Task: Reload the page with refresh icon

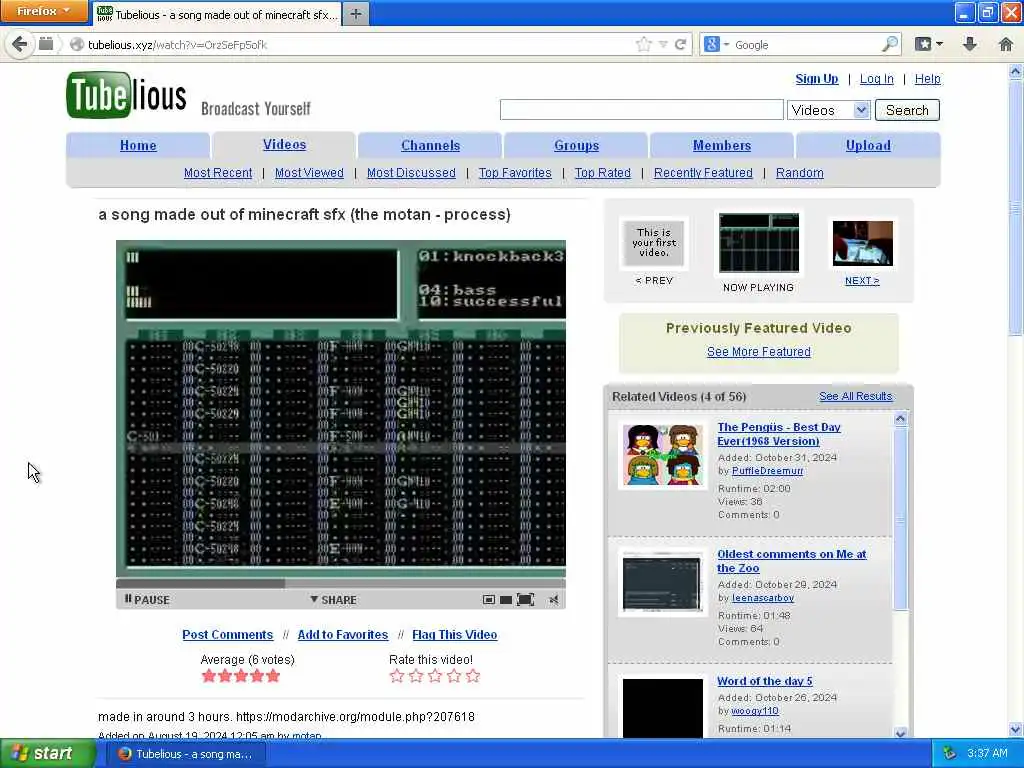Action: [680, 44]
